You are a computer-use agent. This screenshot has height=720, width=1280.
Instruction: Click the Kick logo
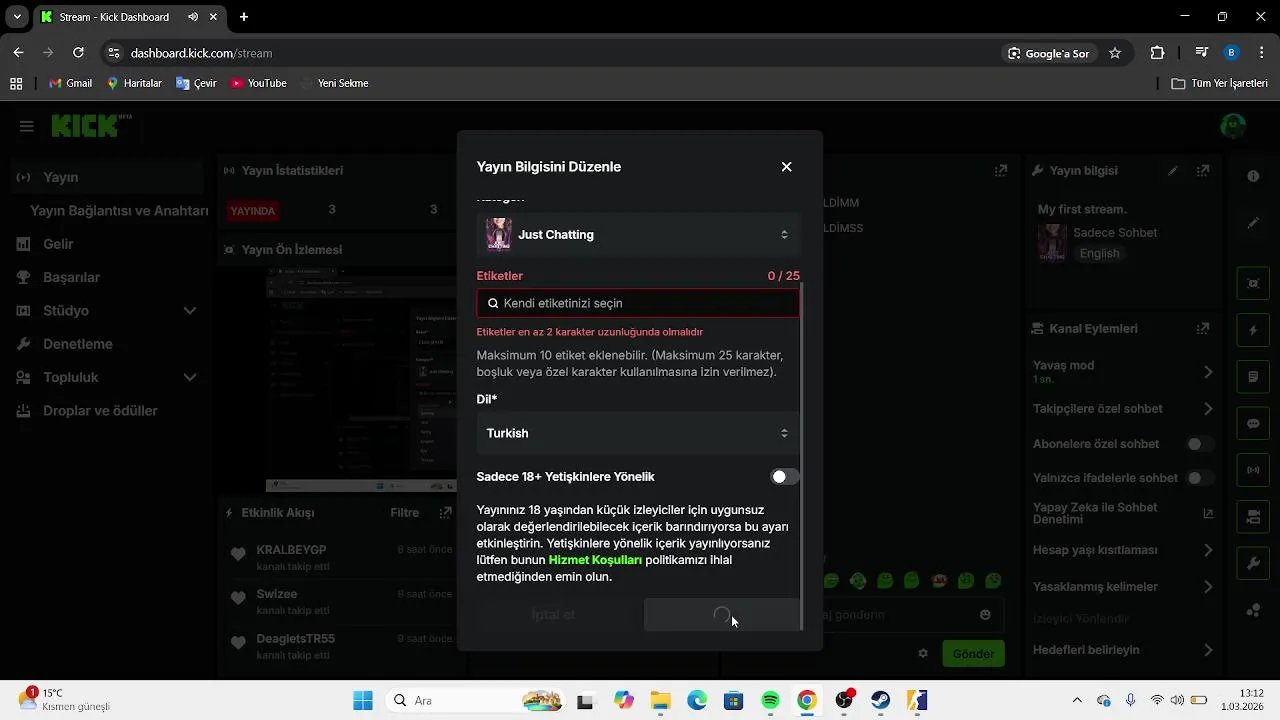click(x=90, y=125)
